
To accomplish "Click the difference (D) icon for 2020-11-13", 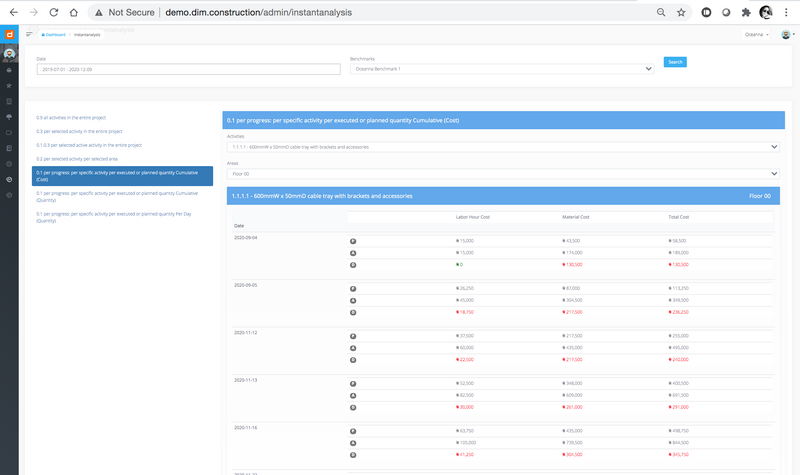I will tap(353, 407).
